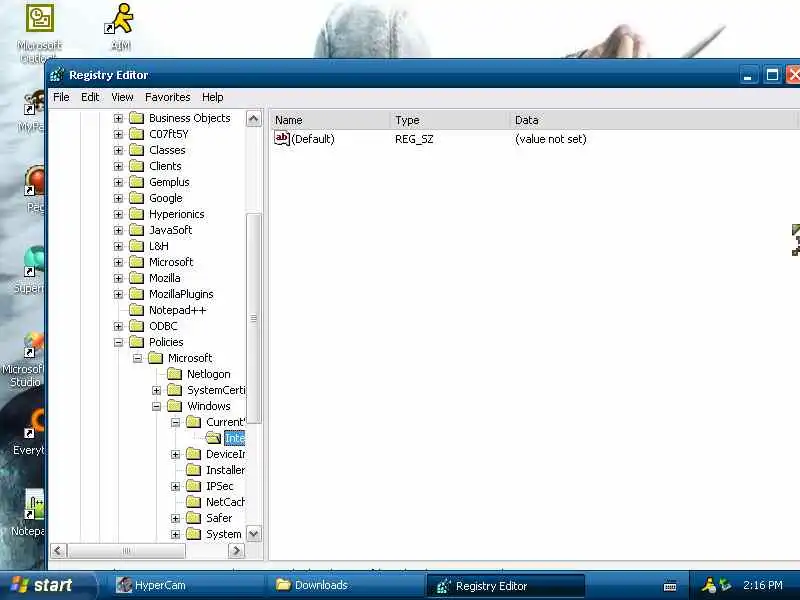The height and width of the screenshot is (600, 800).
Task: Click the open folder icon of selected key
Action: click(213, 438)
